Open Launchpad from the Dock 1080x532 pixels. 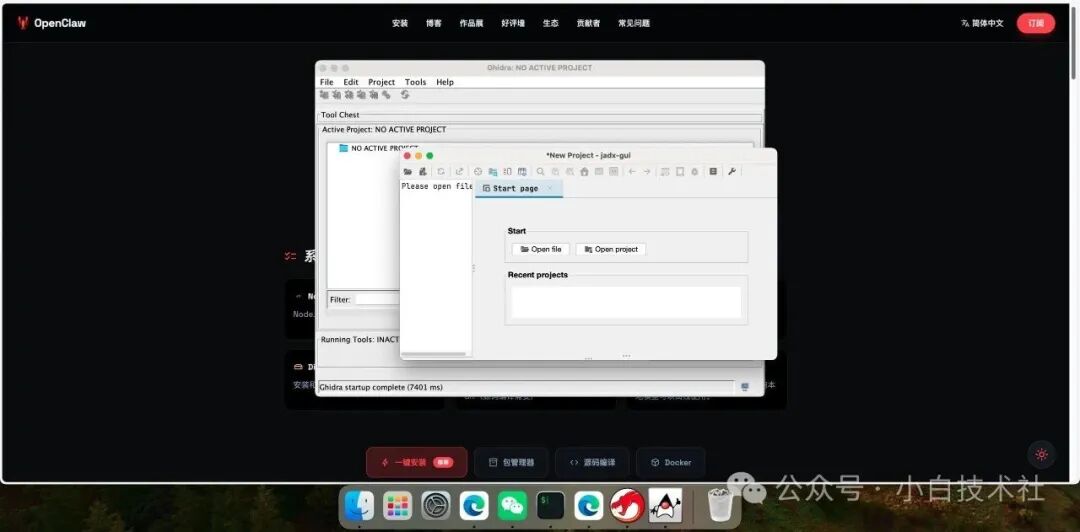point(397,506)
